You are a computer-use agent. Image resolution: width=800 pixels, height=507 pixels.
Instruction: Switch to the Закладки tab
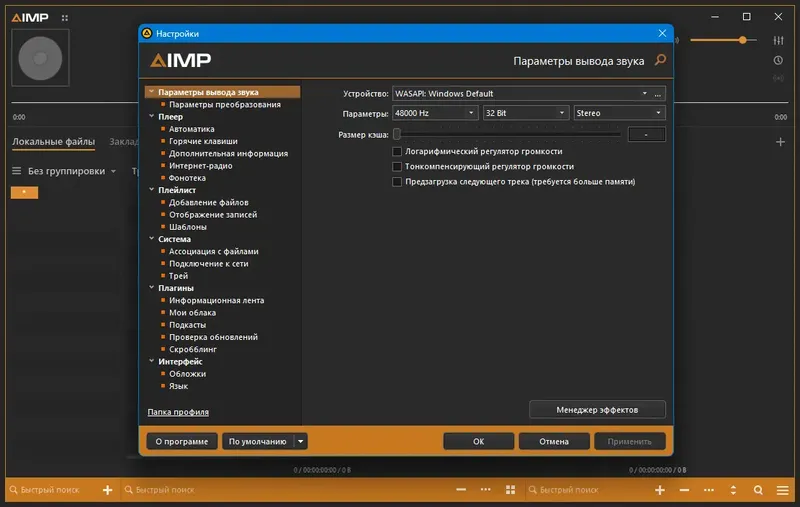click(123, 142)
